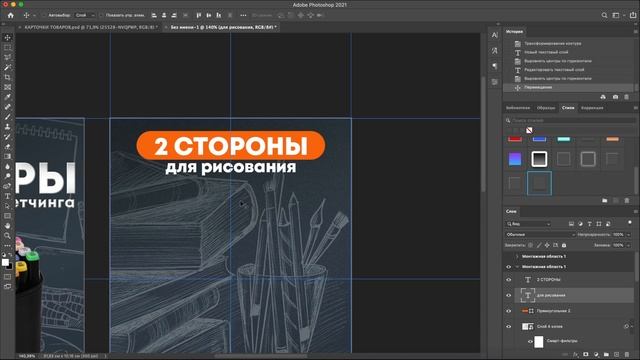This screenshot has width=640, height=360.
Task: Open the fill (Заливка) dropdown arrow
Action: [629, 245]
